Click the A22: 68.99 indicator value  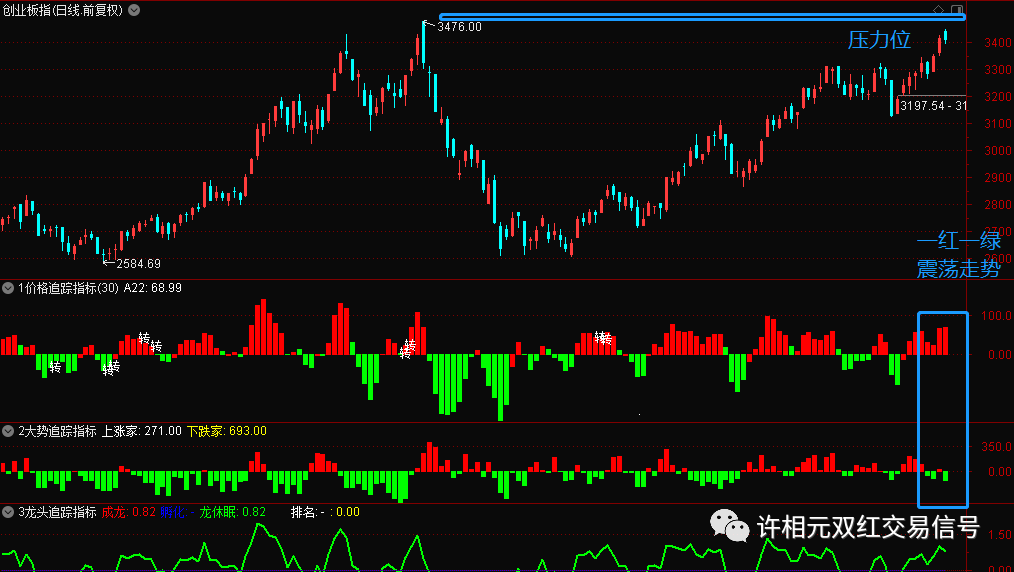click(x=153, y=288)
